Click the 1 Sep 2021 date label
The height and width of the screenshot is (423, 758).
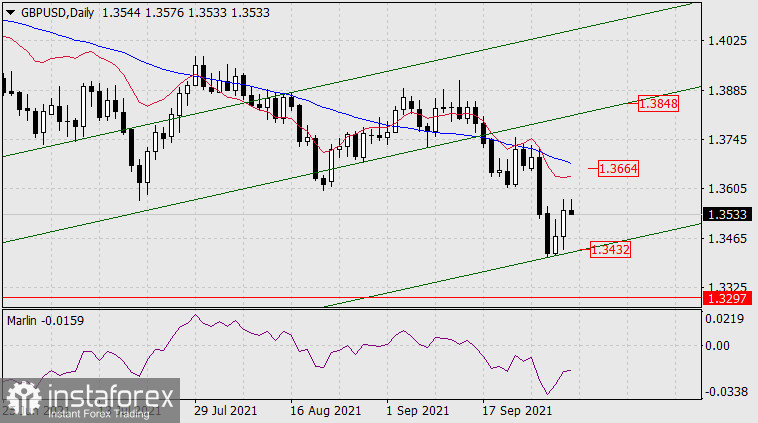416,411
